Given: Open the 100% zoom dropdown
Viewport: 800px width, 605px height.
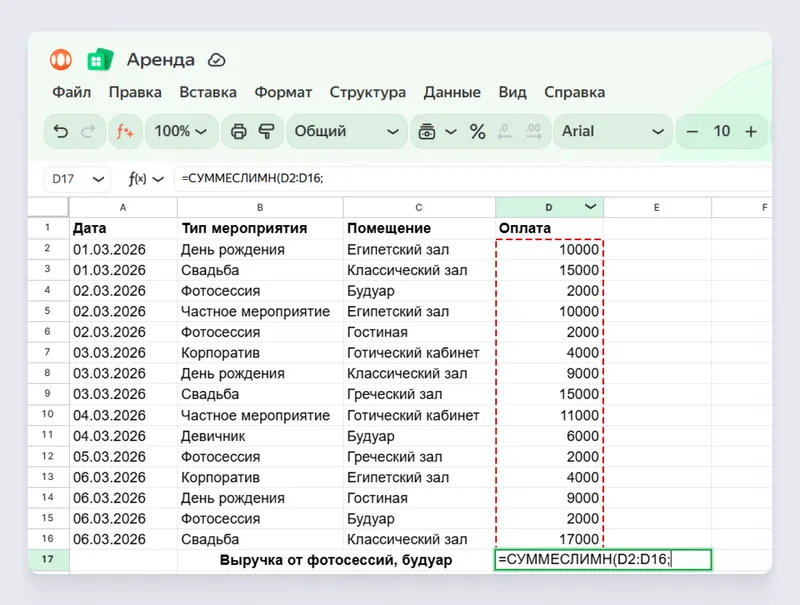Looking at the screenshot, I should (x=182, y=132).
